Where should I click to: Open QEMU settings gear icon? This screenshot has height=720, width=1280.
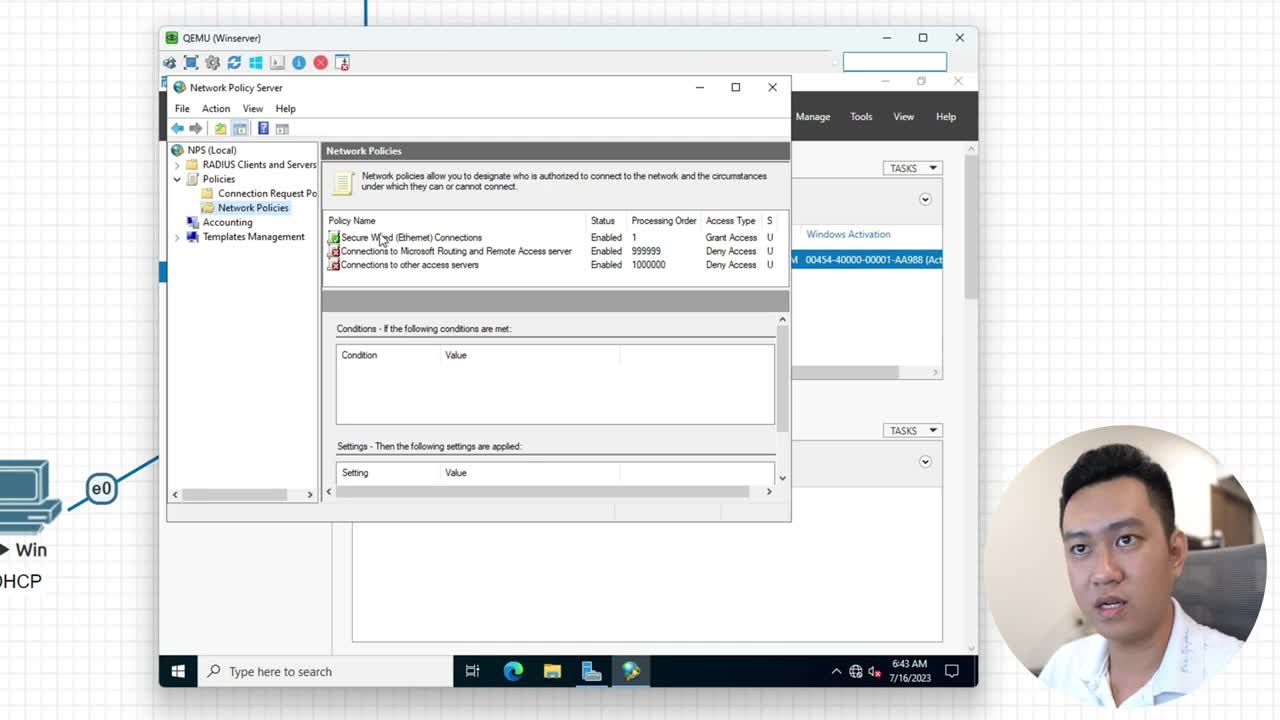(x=212, y=62)
